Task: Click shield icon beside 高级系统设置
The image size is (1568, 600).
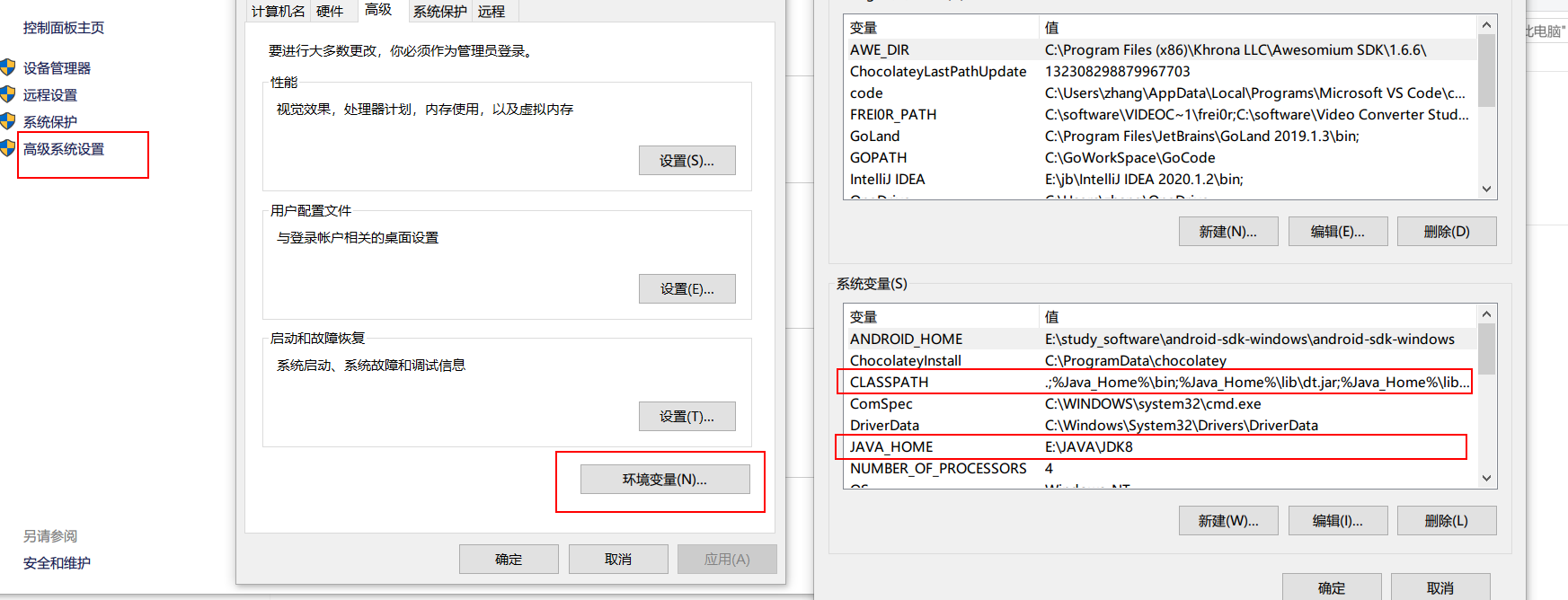Action: (x=8, y=148)
